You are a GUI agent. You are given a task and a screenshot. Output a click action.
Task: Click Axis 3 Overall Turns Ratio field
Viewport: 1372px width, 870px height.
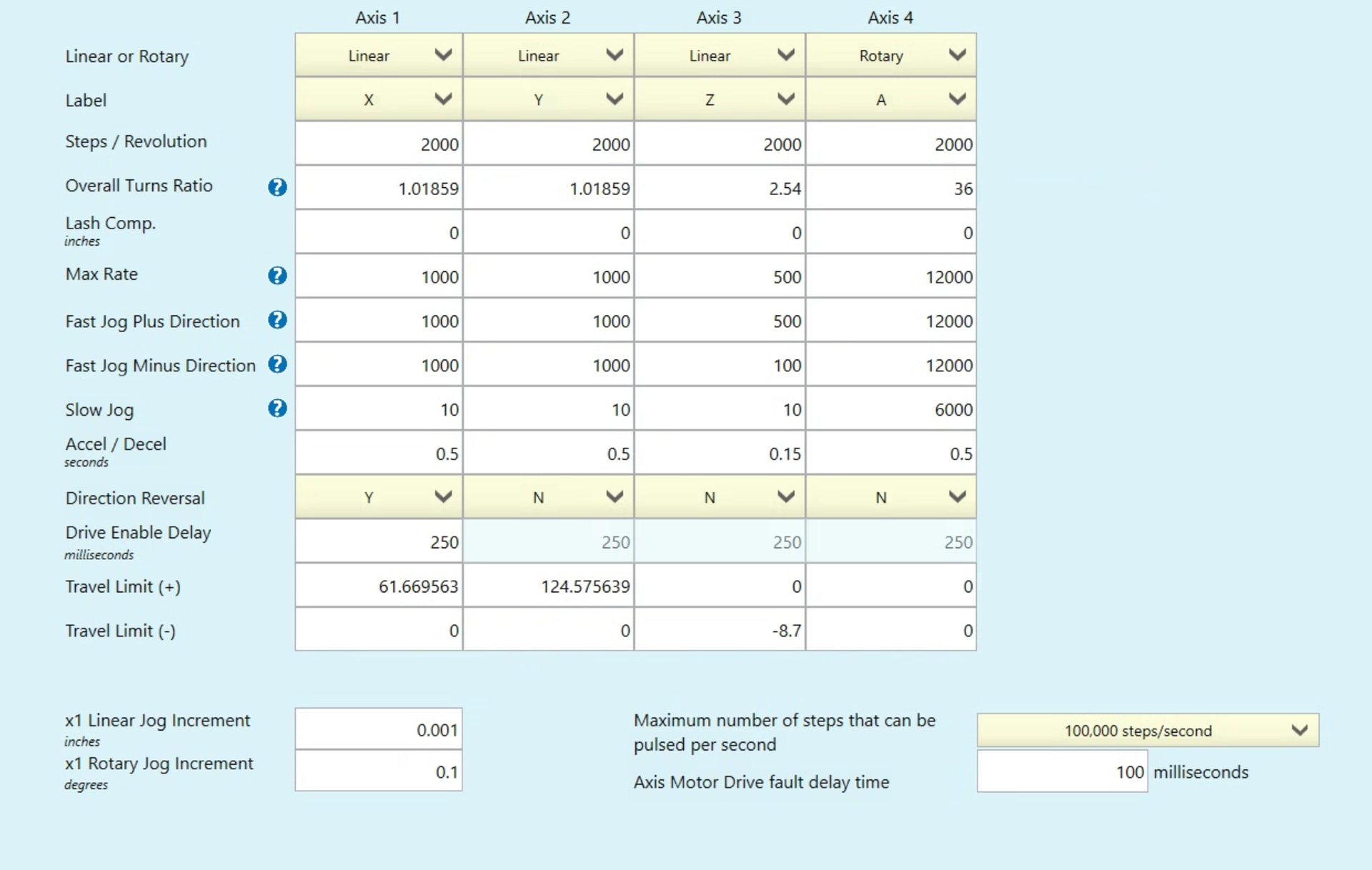(719, 189)
